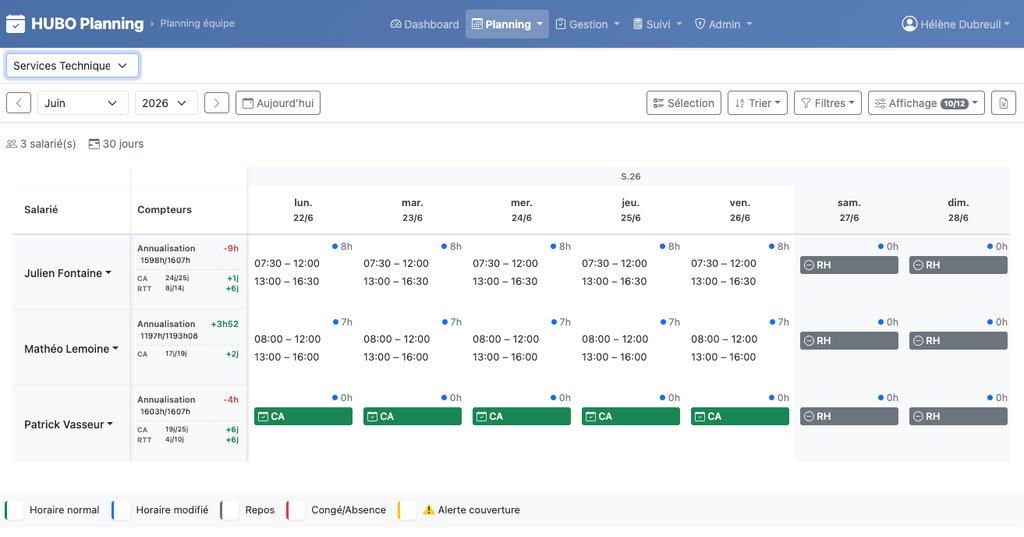The width and height of the screenshot is (1024, 537).
Task: Open the Gestion menu
Action: (587, 24)
